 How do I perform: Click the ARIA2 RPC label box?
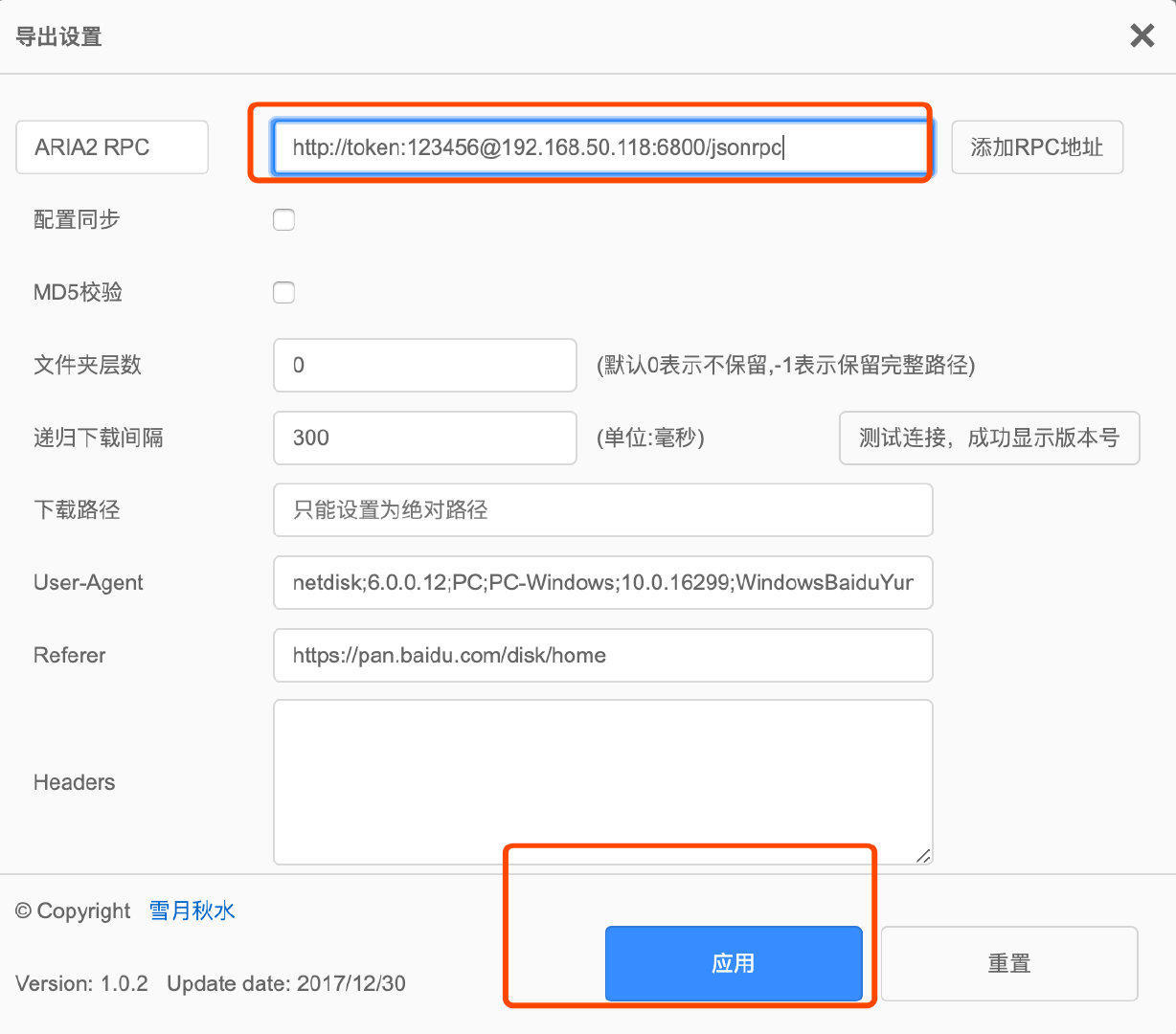click(x=111, y=146)
